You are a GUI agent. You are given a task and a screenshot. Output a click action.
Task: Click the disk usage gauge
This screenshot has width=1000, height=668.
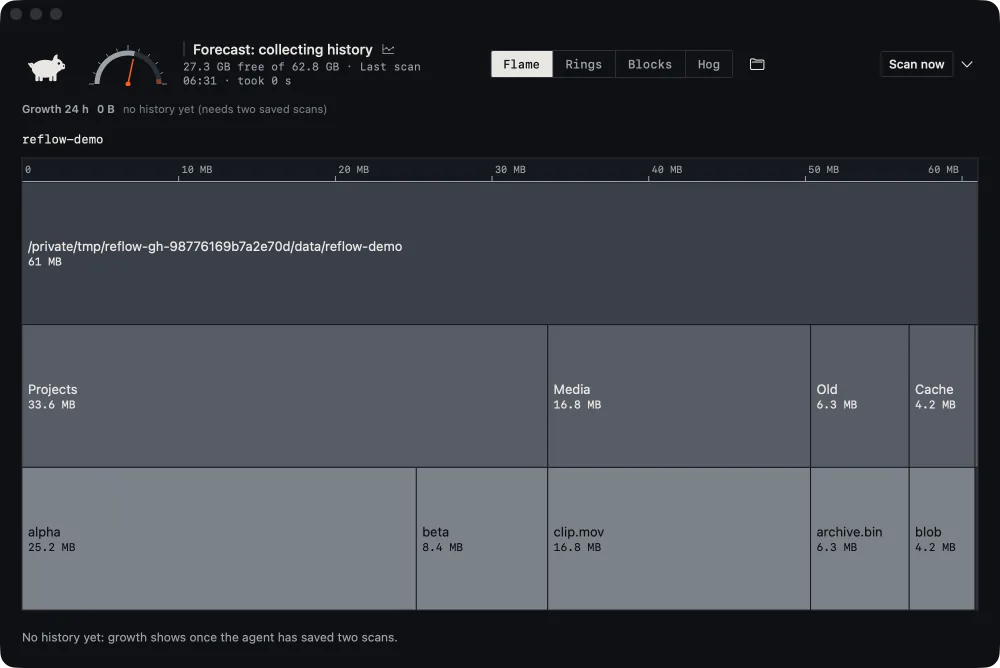click(128, 66)
